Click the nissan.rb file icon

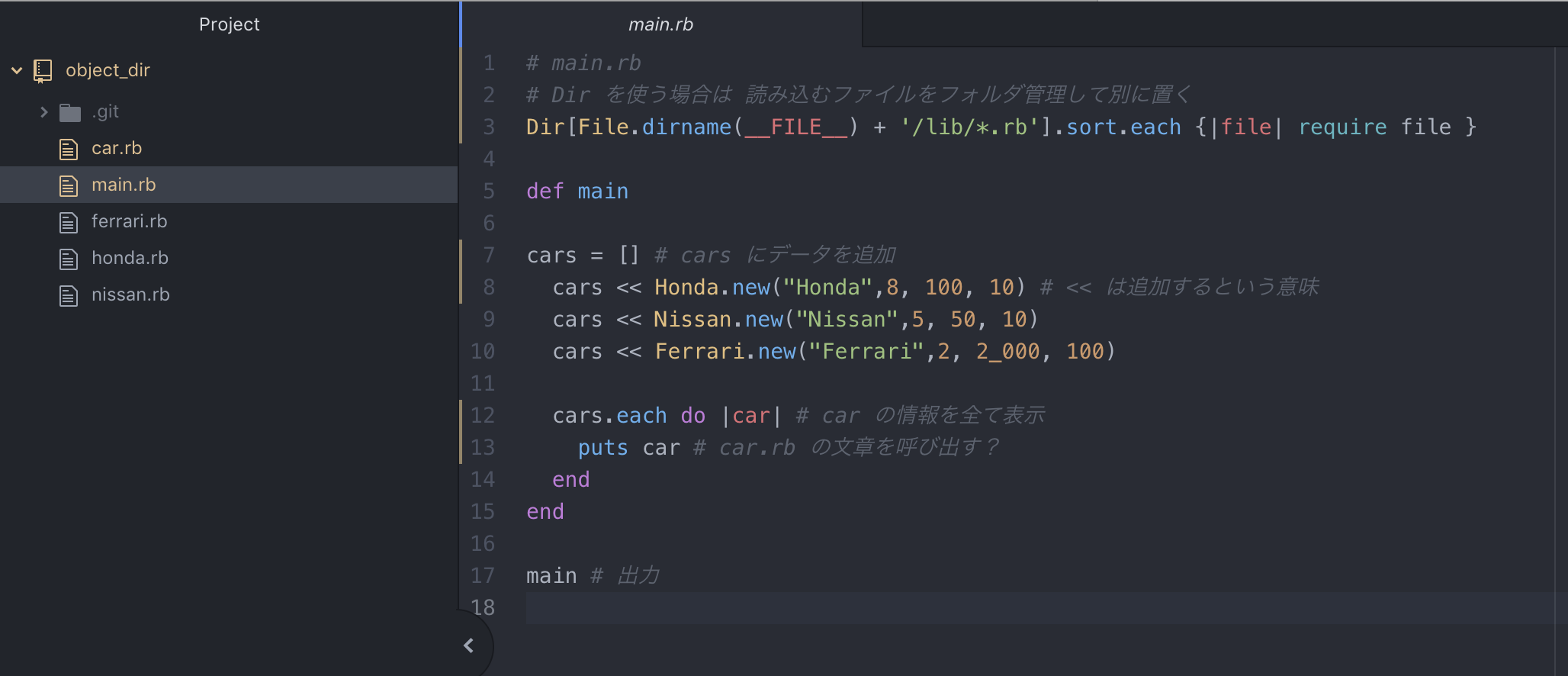(69, 295)
